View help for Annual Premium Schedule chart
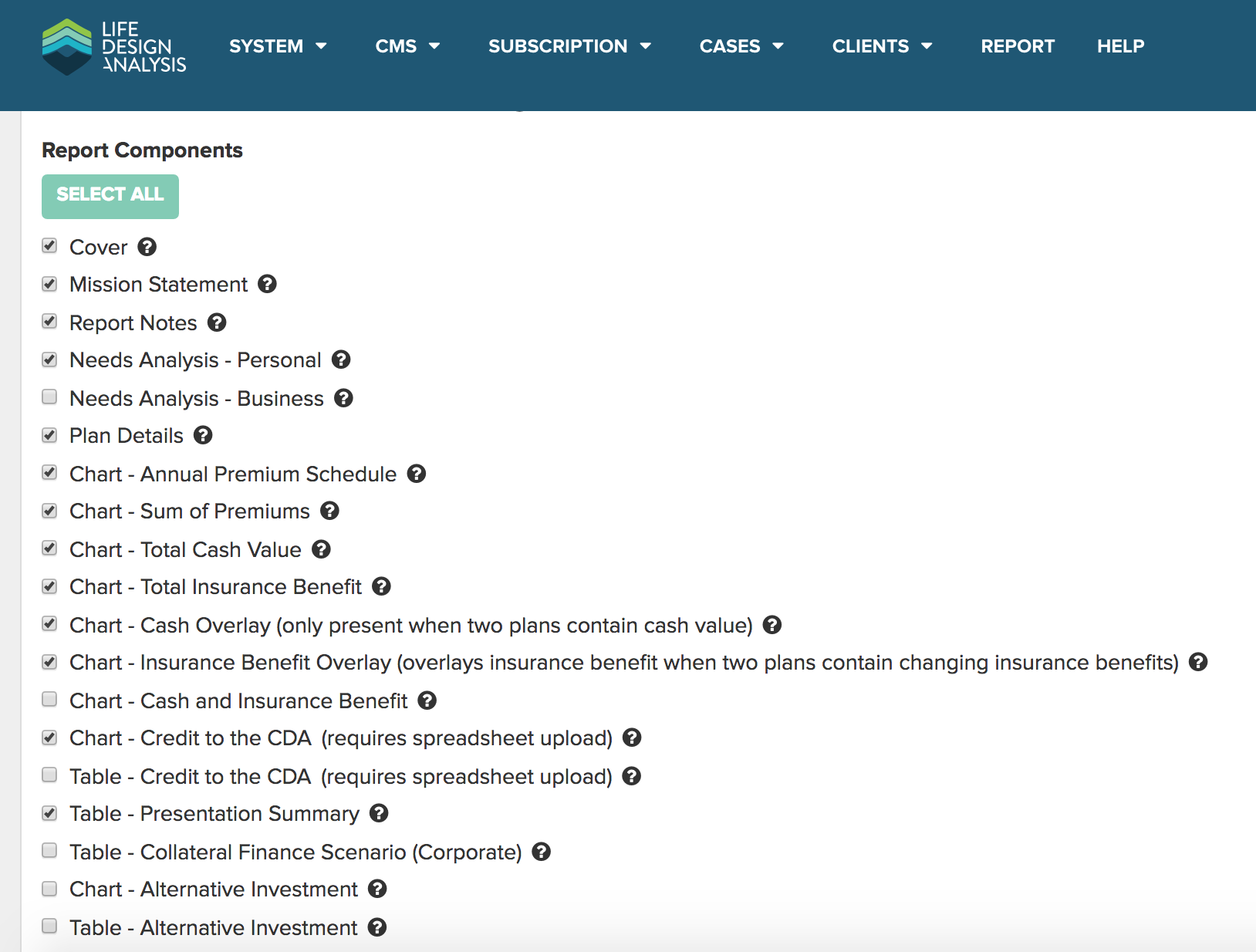1256x952 pixels. 417,474
